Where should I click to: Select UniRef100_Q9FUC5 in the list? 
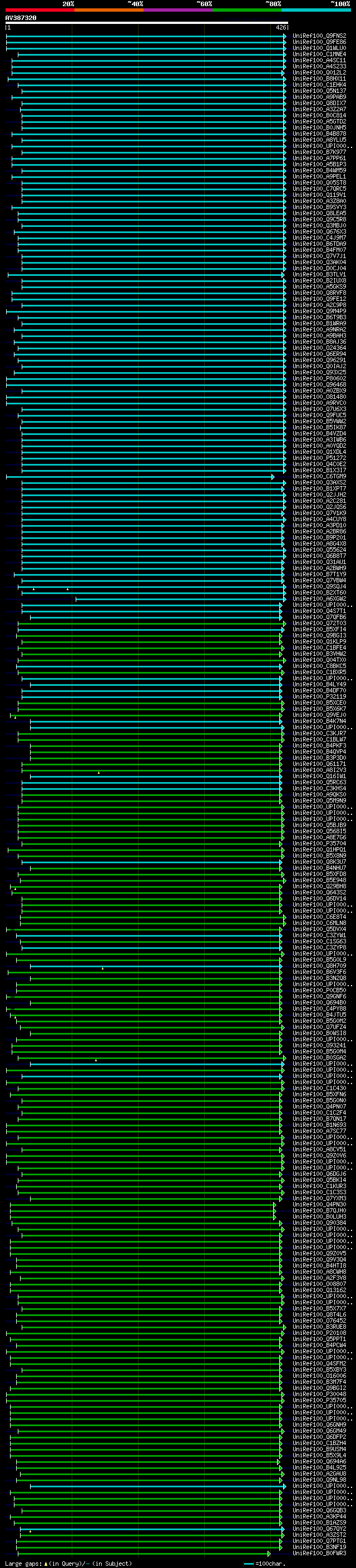coord(319,415)
